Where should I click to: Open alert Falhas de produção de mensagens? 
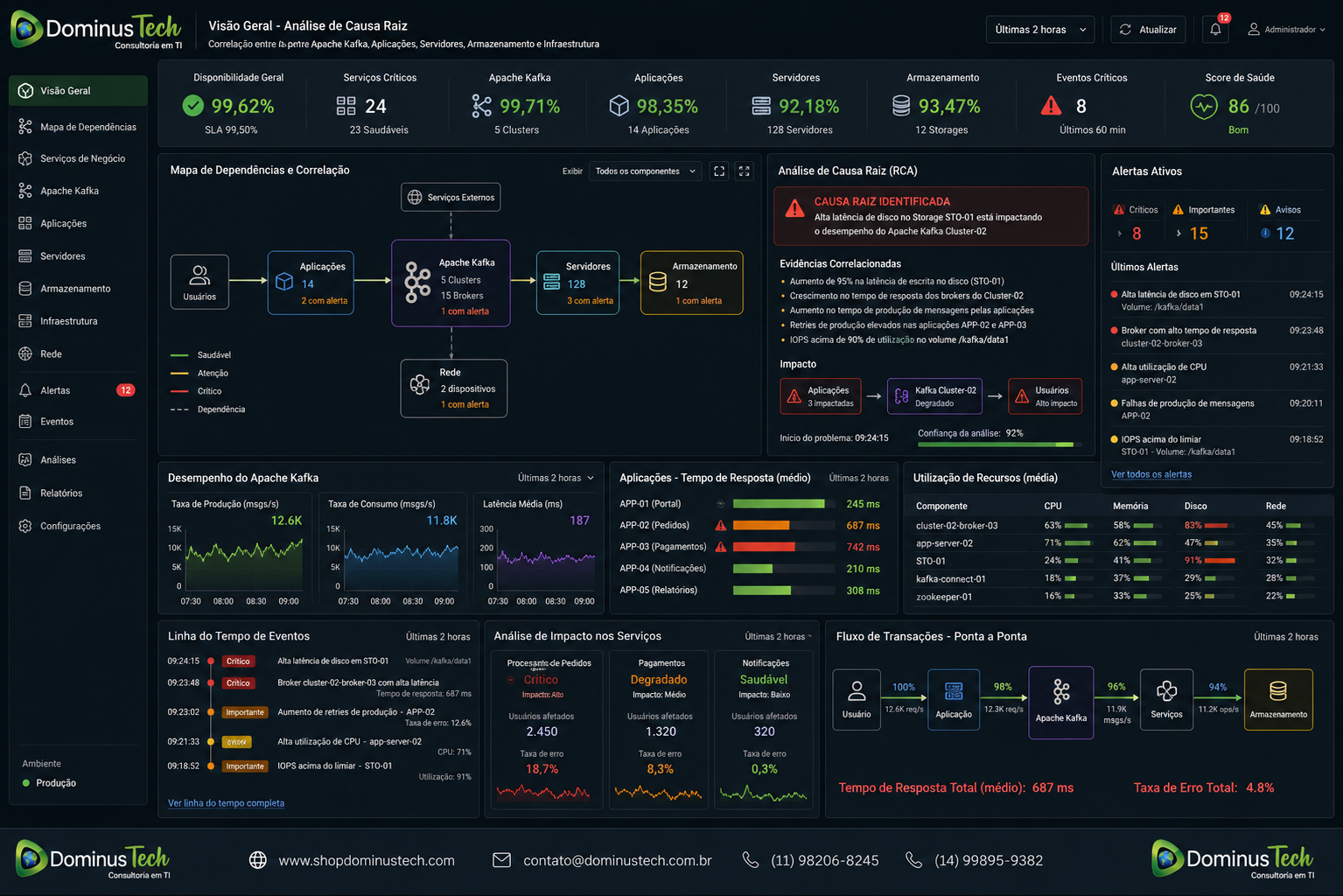click(x=1217, y=409)
